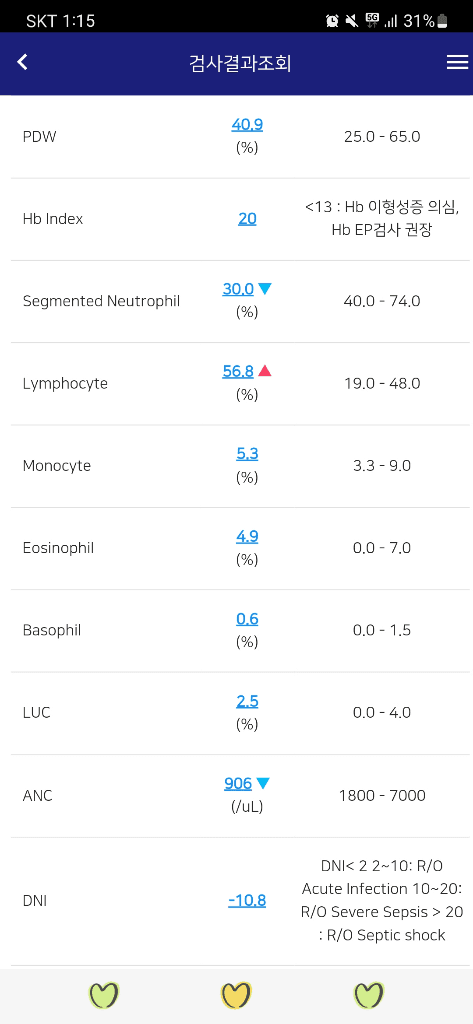The height and width of the screenshot is (1024, 473).
Task: Open the hamburger menu
Action: pos(457,63)
